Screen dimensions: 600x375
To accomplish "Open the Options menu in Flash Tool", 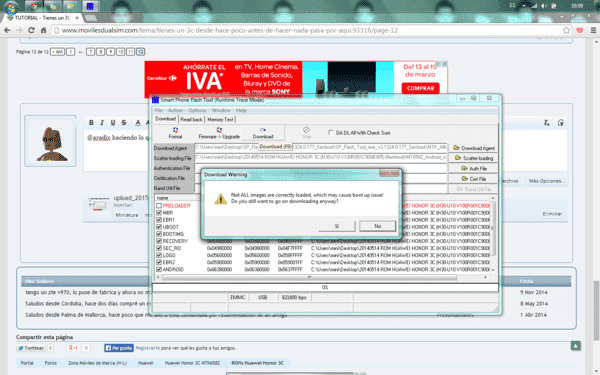I will 197,110.
